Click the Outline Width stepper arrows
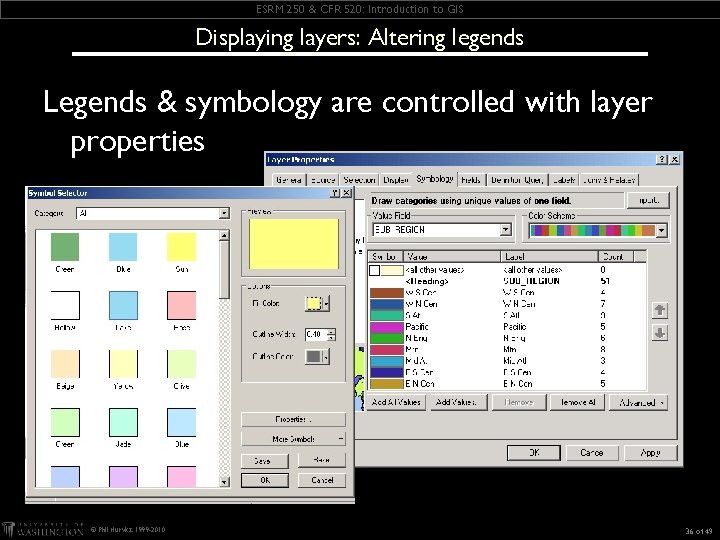Viewport: 720px width, 540px height. tap(332, 334)
